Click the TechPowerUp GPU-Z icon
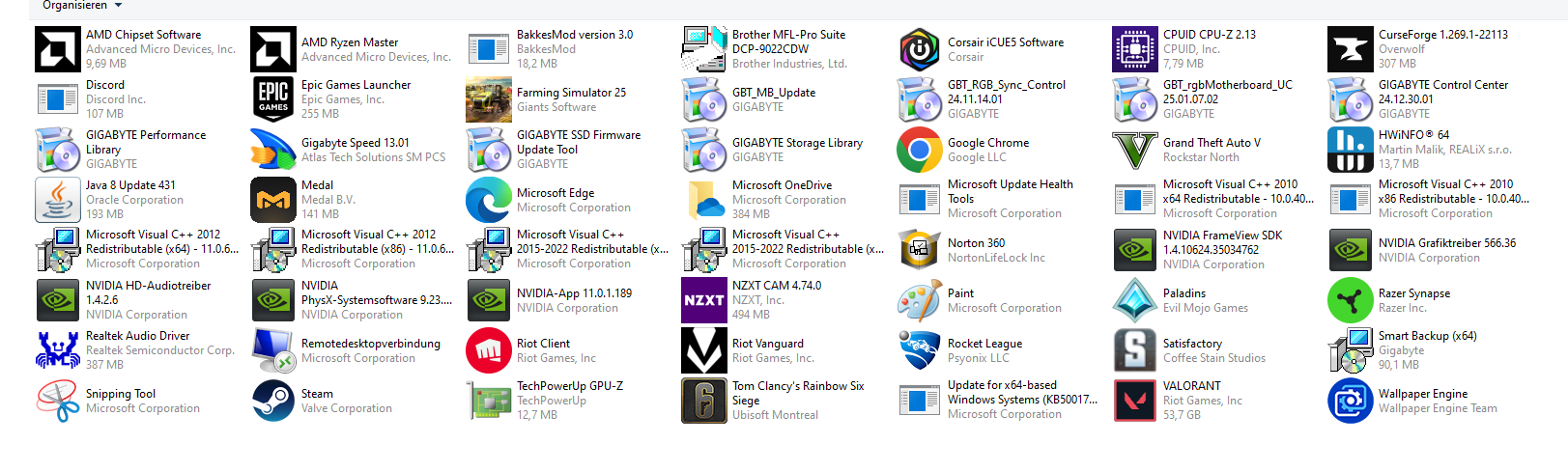Screen dimensions: 1568x472 (x=489, y=401)
